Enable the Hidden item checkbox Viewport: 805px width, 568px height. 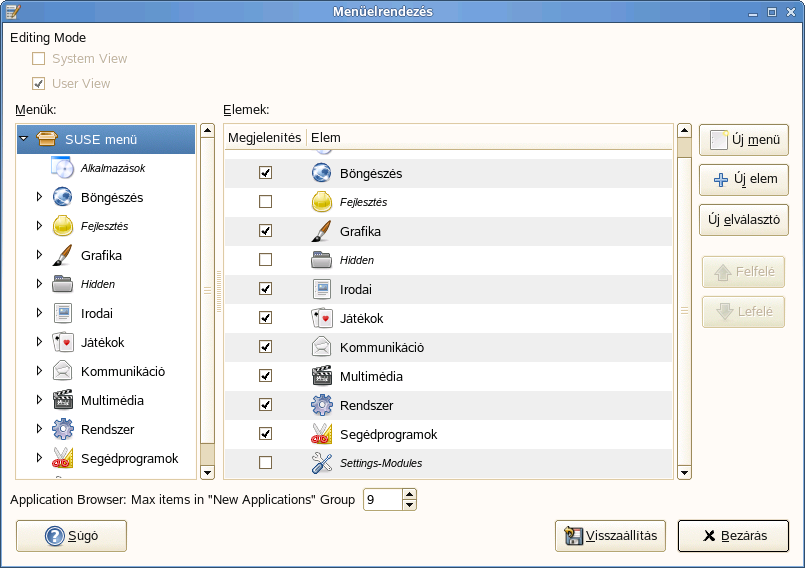point(265,260)
